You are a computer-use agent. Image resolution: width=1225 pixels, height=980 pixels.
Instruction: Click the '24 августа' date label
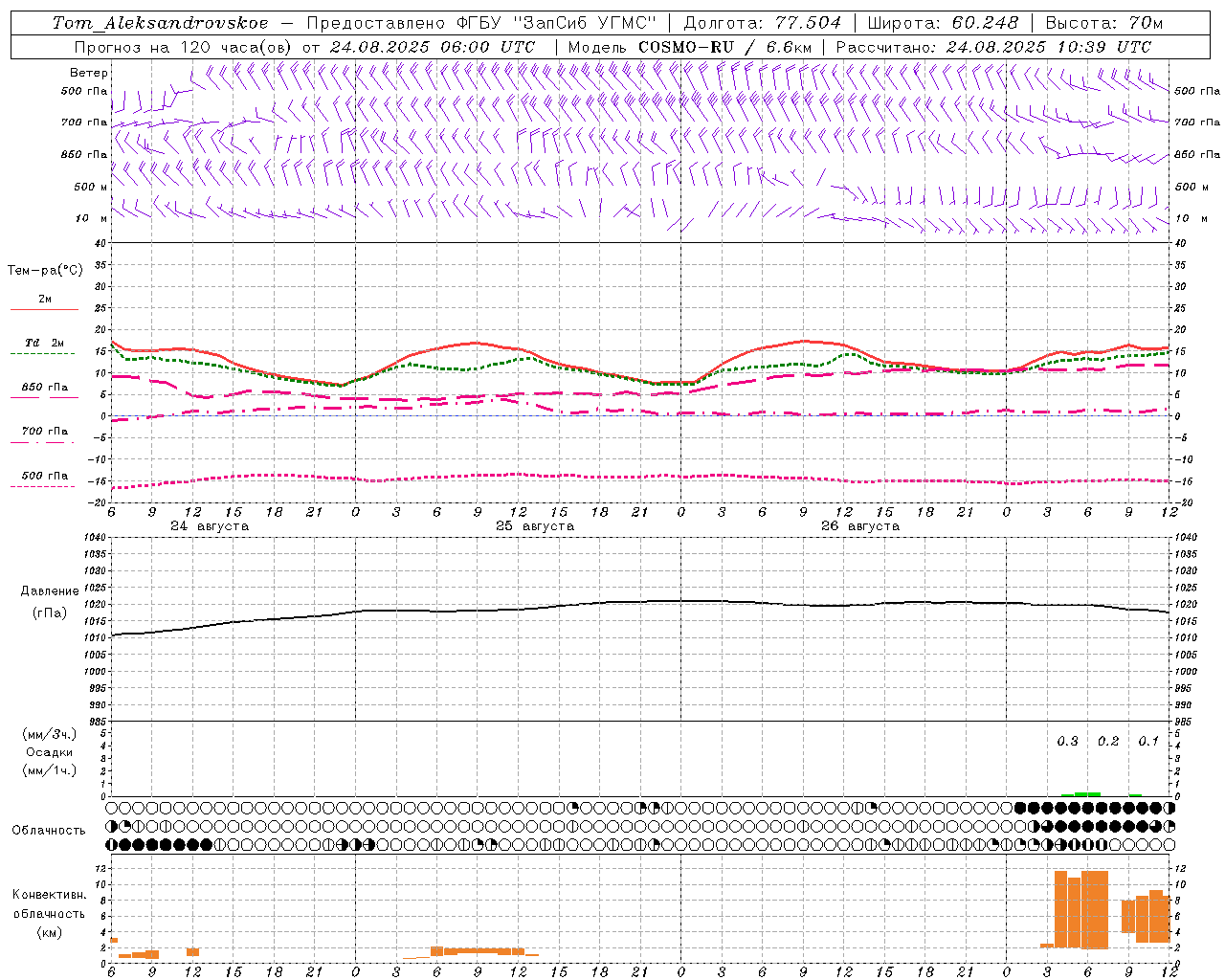pos(210,526)
